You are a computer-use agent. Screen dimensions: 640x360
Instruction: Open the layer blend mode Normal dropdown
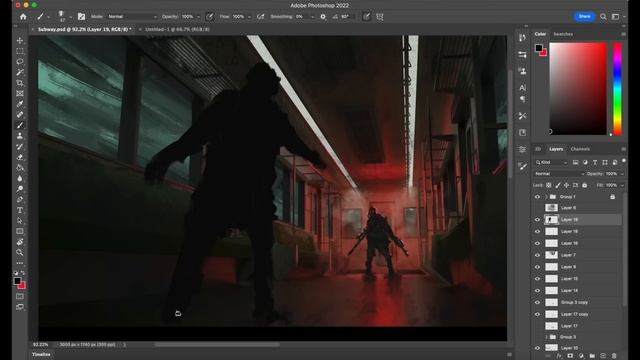(559, 174)
